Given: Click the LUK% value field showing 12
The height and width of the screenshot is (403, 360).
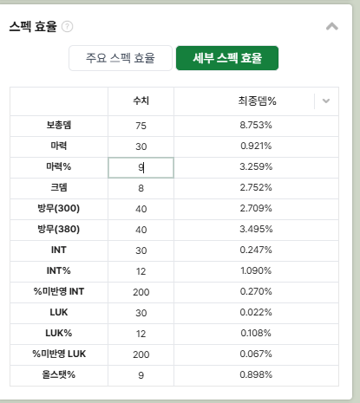Looking at the screenshot, I should 141,334.
